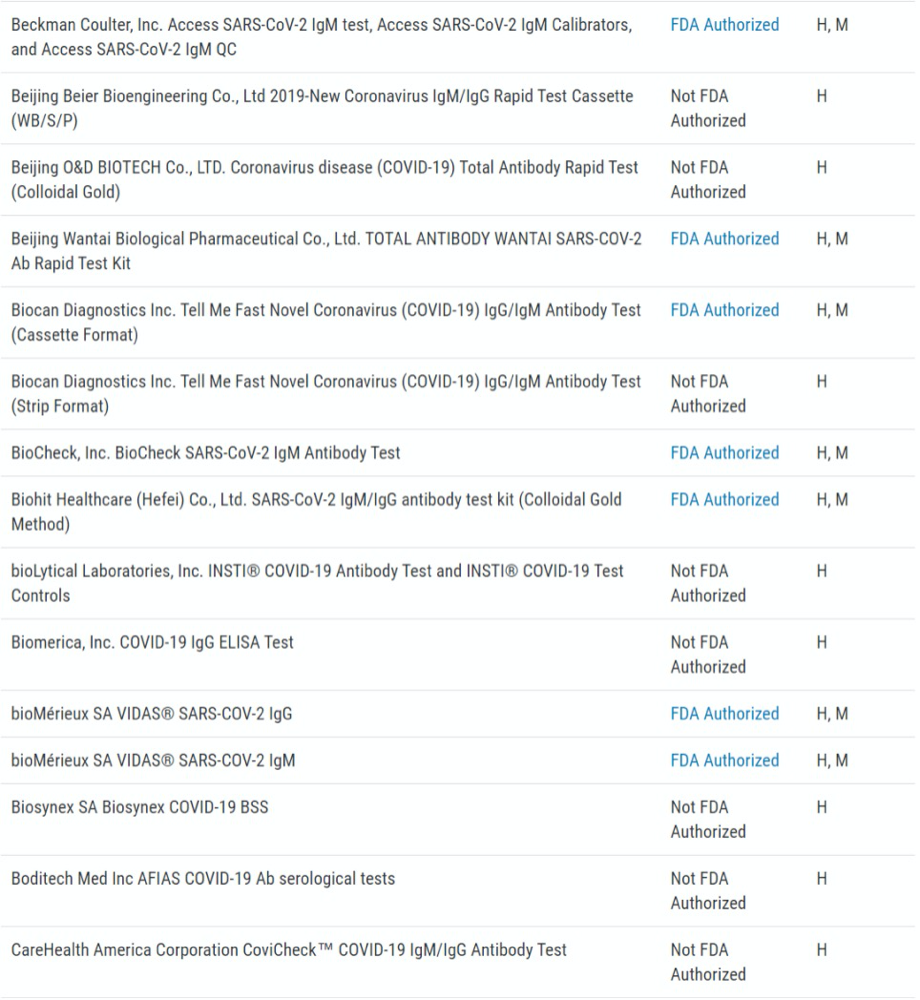This screenshot has width=920, height=1000.
Task: Select the bioLytical Laboratories INSTI test entry
Action: (317, 583)
